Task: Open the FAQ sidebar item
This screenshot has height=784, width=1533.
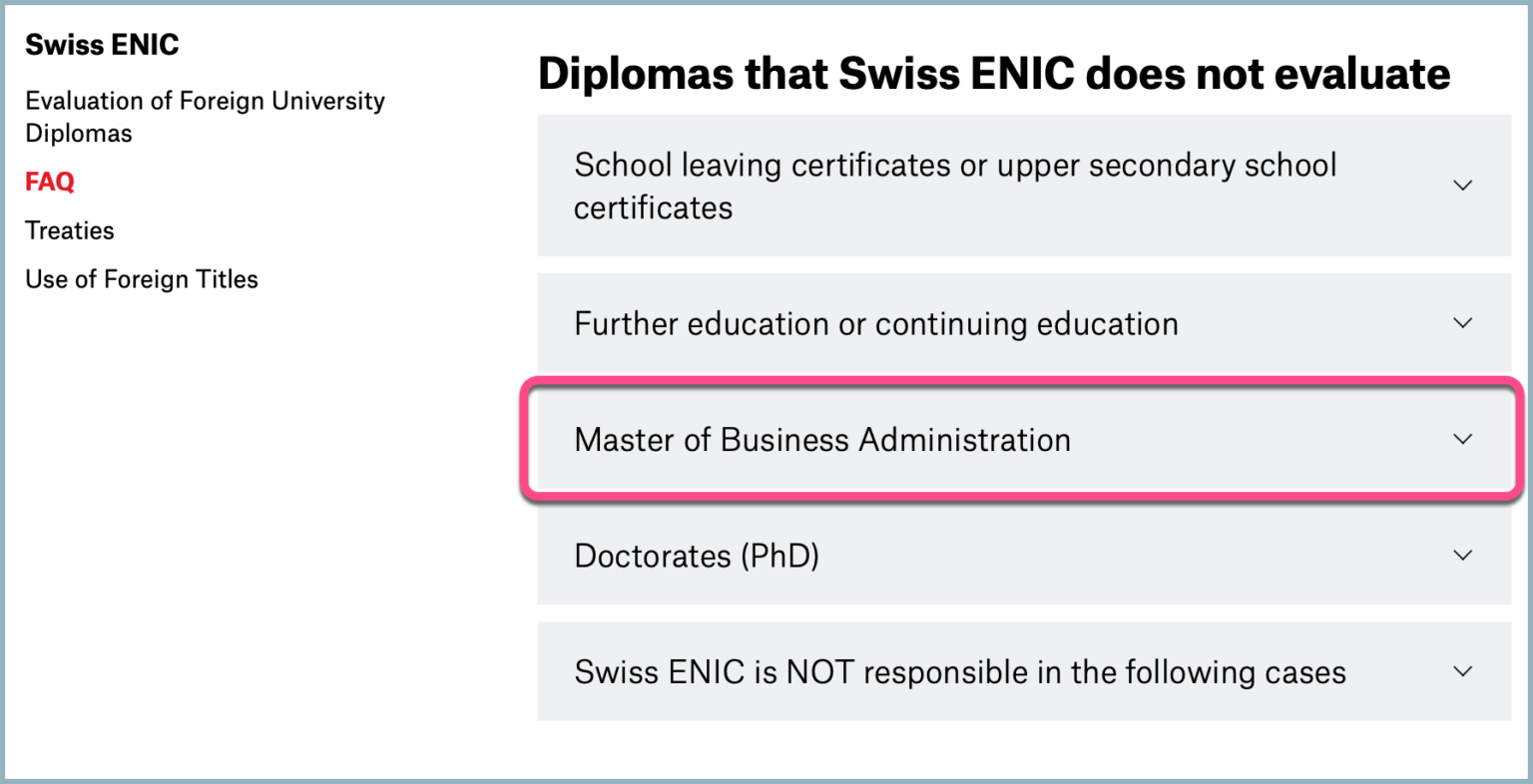Action: coord(50,182)
